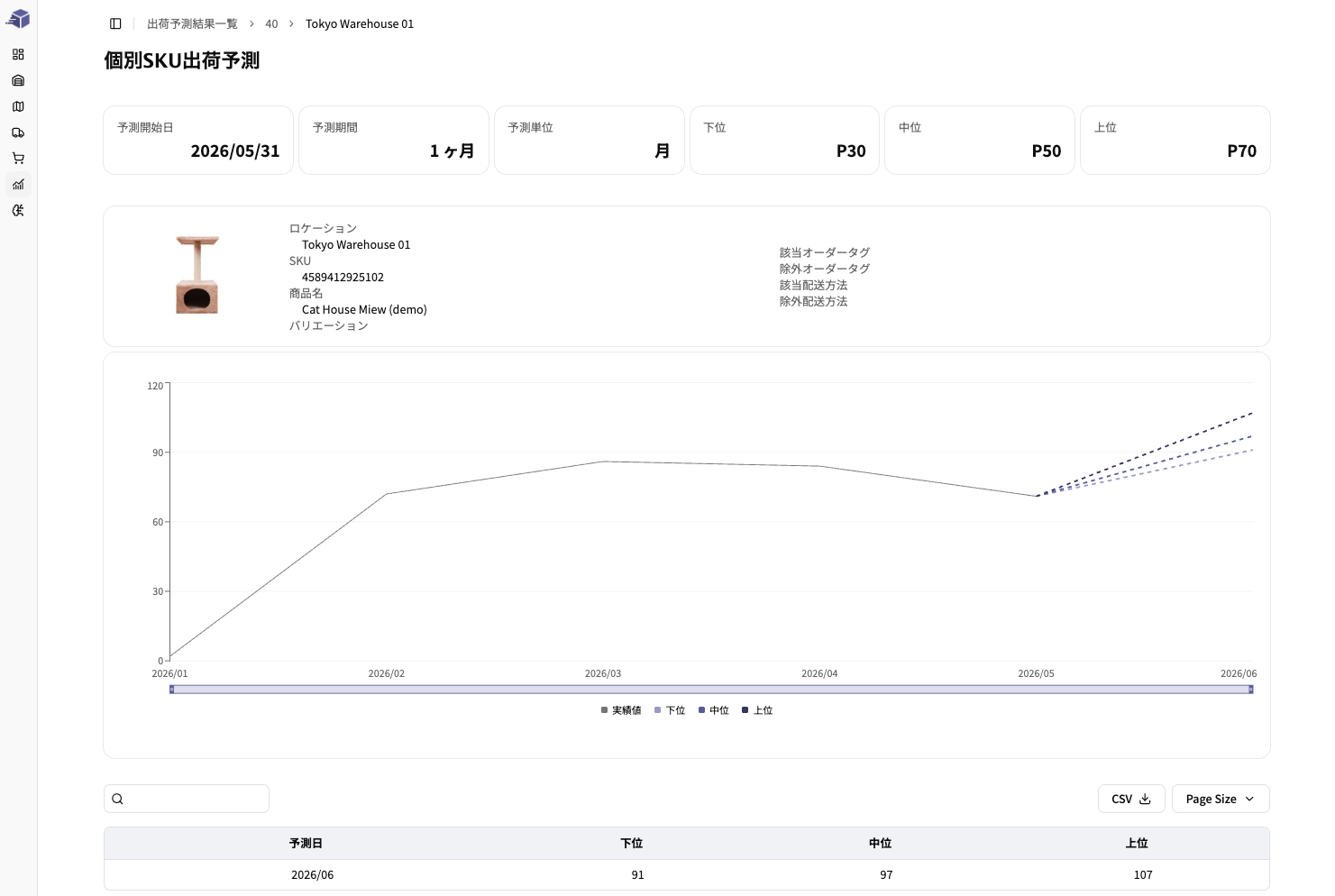Image resolution: width=1335 pixels, height=896 pixels.
Task: Click the cat house product thumbnail
Action: (197, 275)
